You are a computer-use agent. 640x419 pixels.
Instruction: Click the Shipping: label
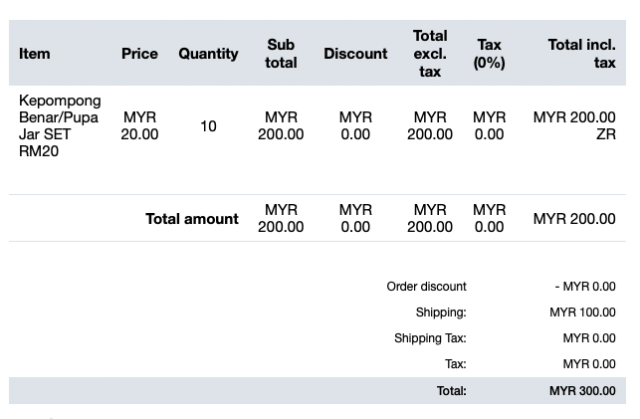441,313
